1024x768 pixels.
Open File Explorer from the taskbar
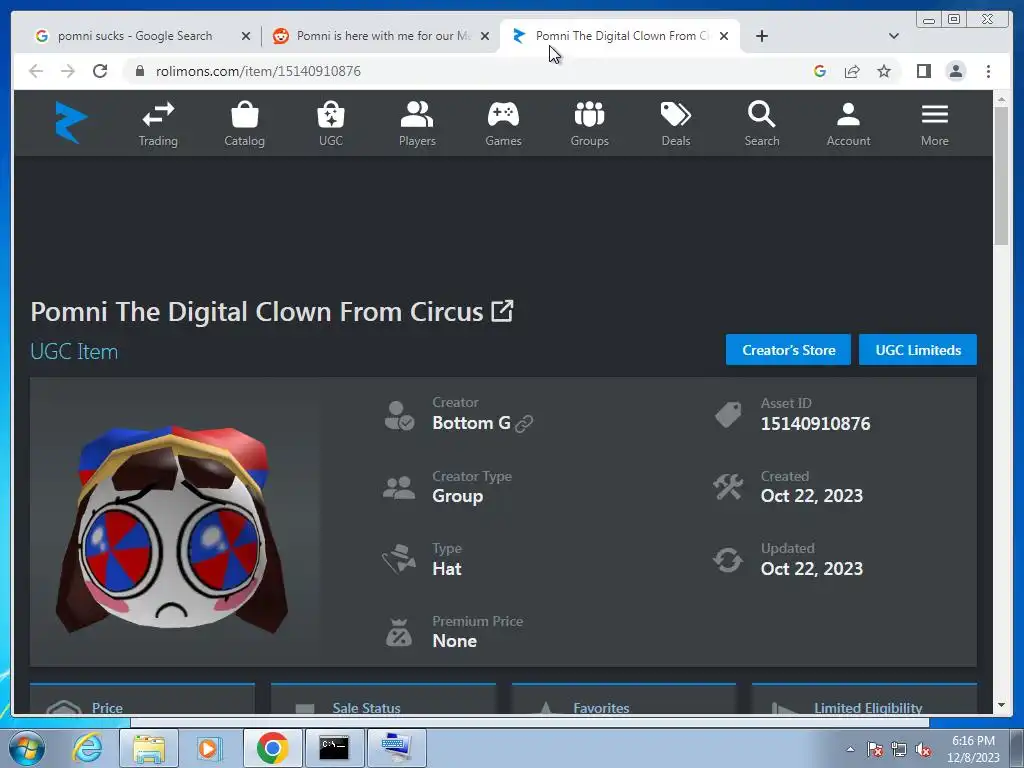[148, 748]
